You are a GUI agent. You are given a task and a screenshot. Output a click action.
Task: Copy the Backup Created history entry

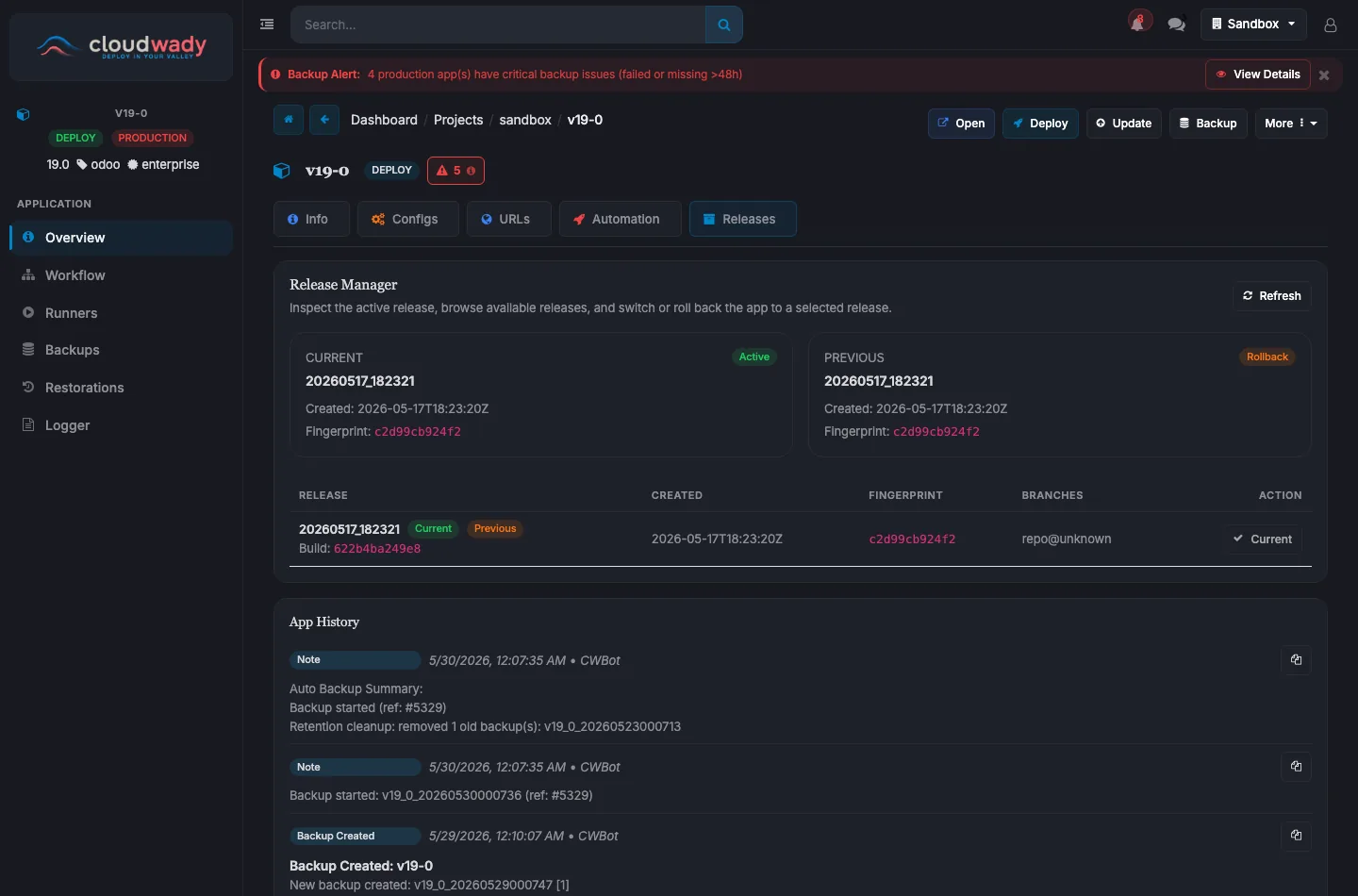tap(1296, 836)
